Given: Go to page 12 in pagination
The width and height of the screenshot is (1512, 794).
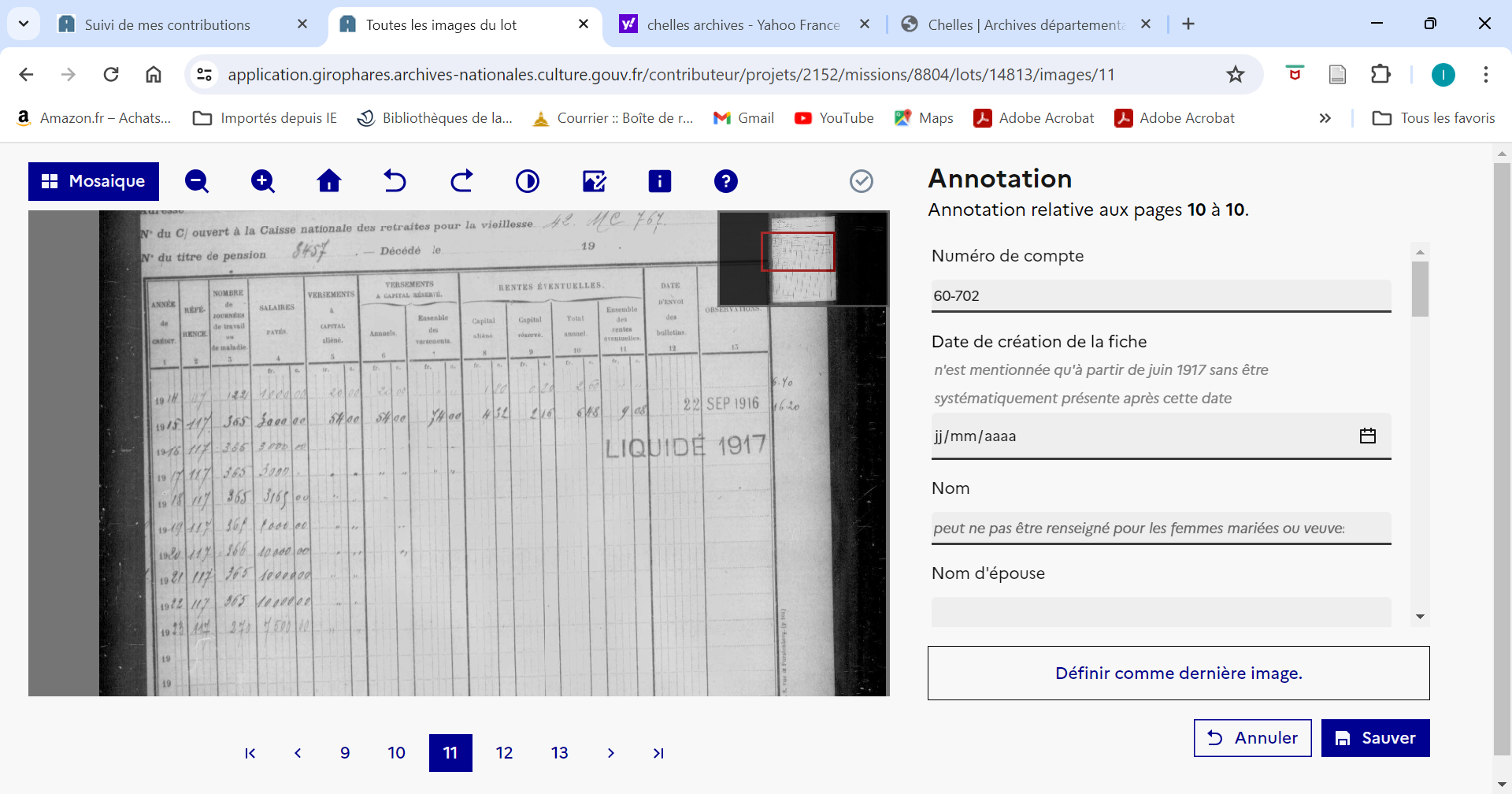Looking at the screenshot, I should [x=505, y=753].
